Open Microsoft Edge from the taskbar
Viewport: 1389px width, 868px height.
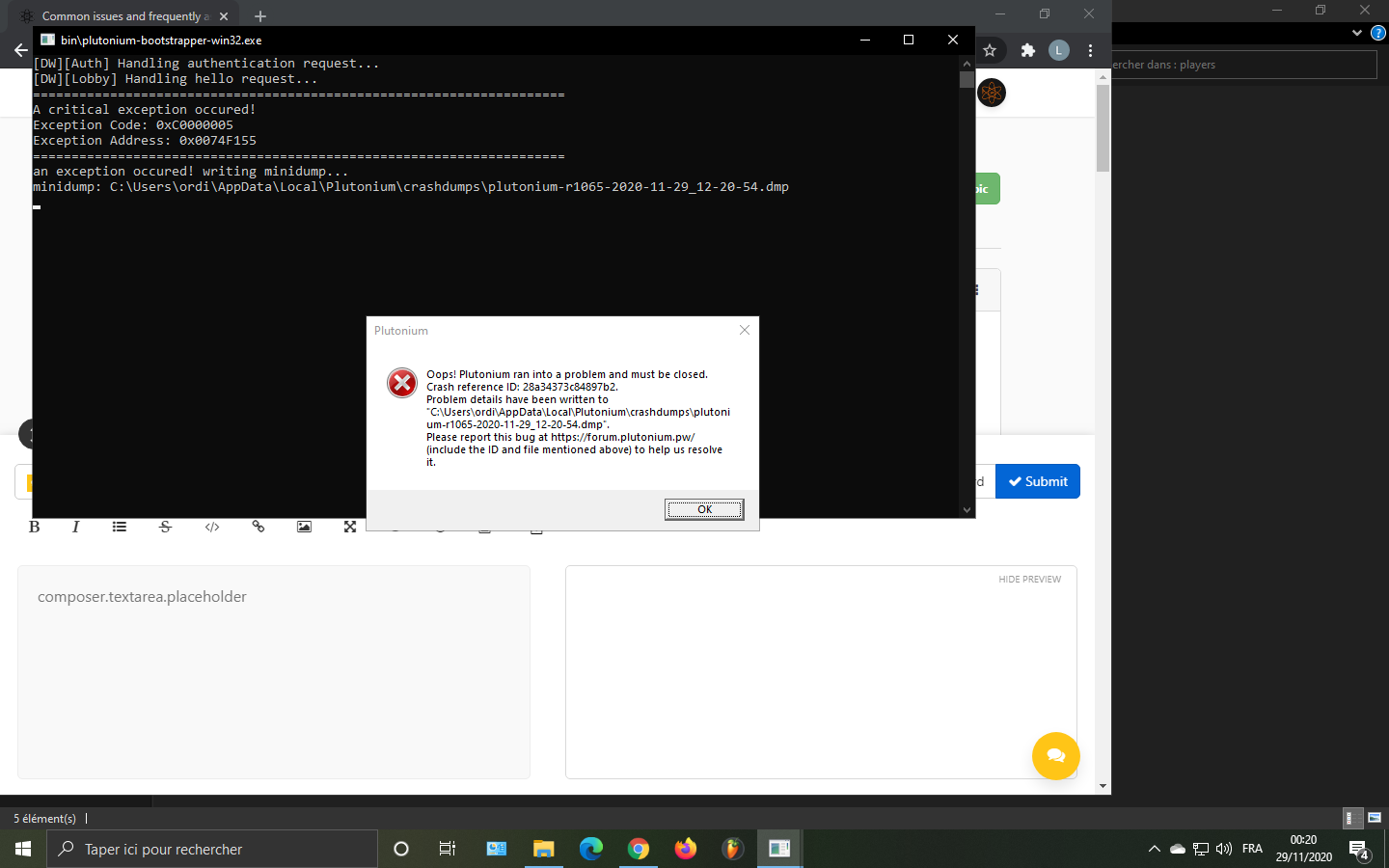pyautogui.click(x=590, y=849)
